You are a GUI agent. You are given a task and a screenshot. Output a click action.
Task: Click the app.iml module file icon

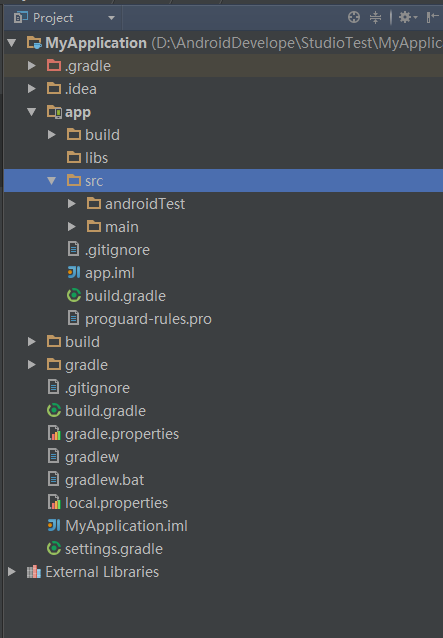(x=74, y=273)
